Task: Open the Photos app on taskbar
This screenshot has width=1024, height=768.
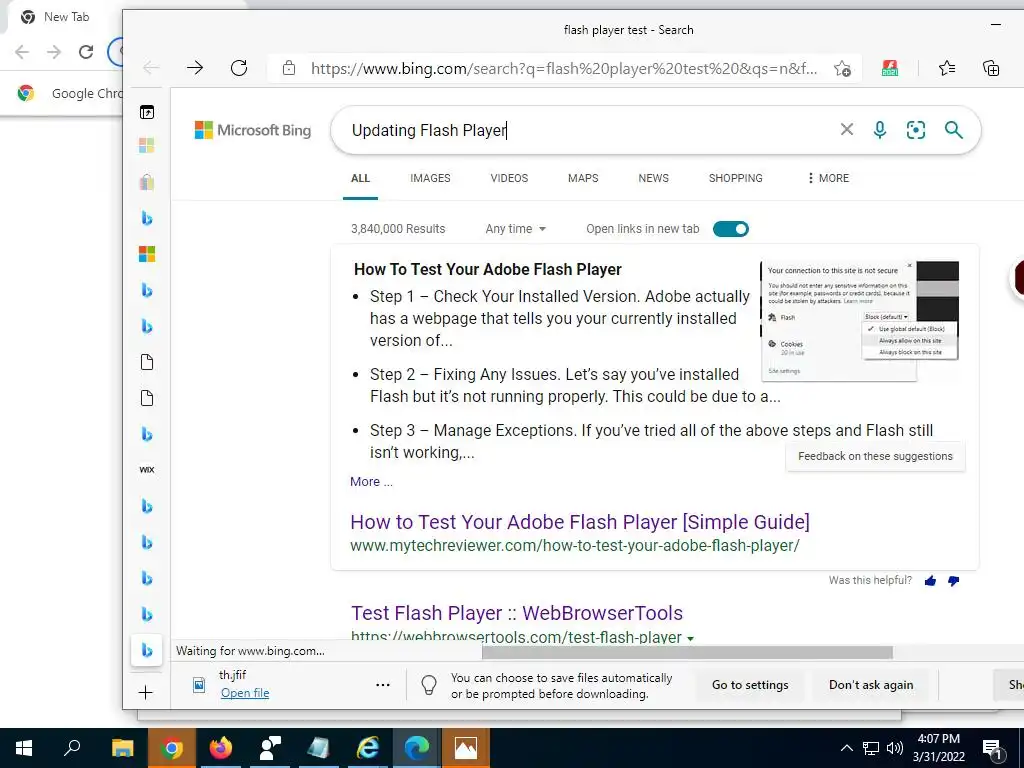Action: (466, 748)
